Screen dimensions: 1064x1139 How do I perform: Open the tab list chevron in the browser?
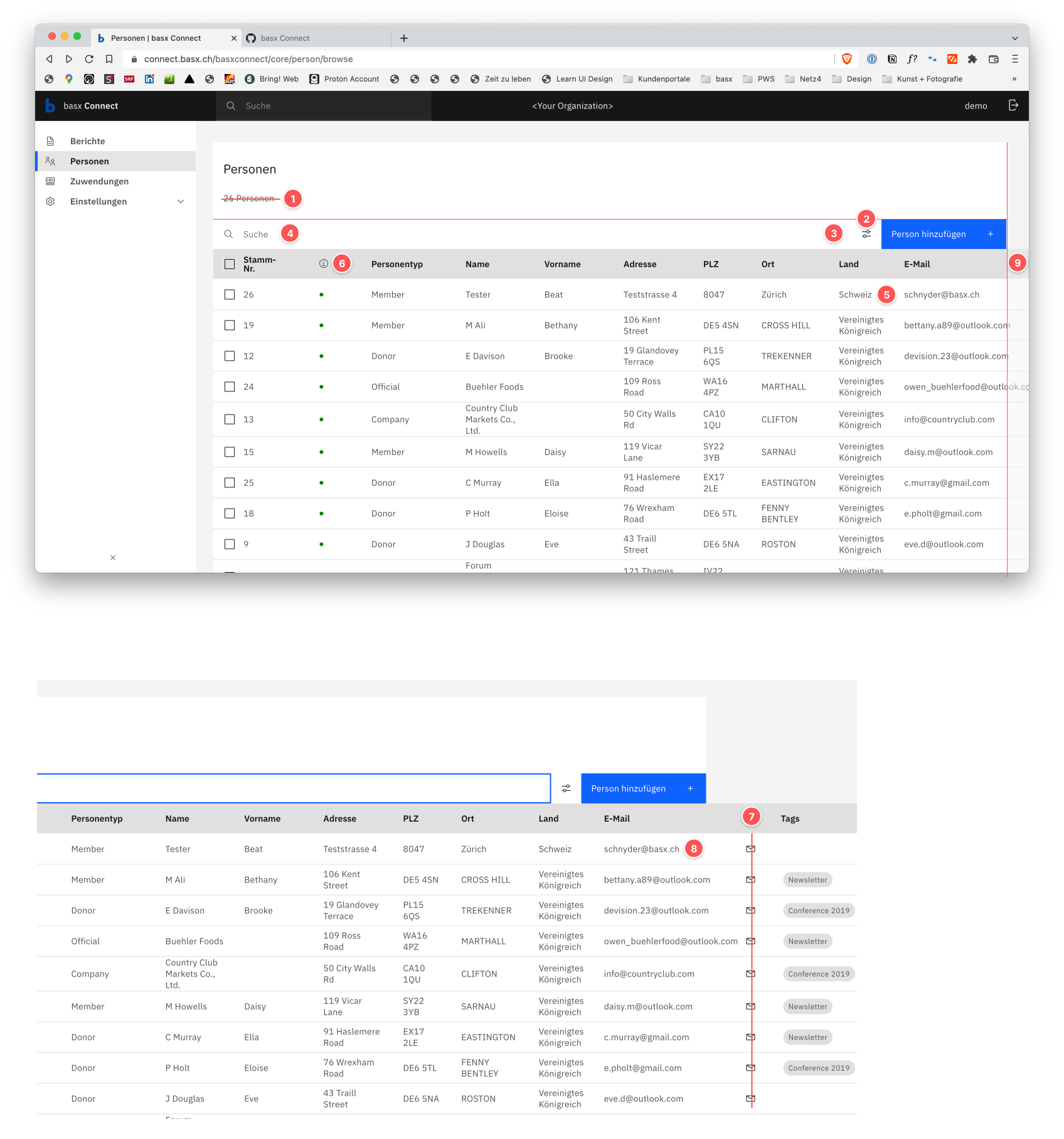[1015, 38]
